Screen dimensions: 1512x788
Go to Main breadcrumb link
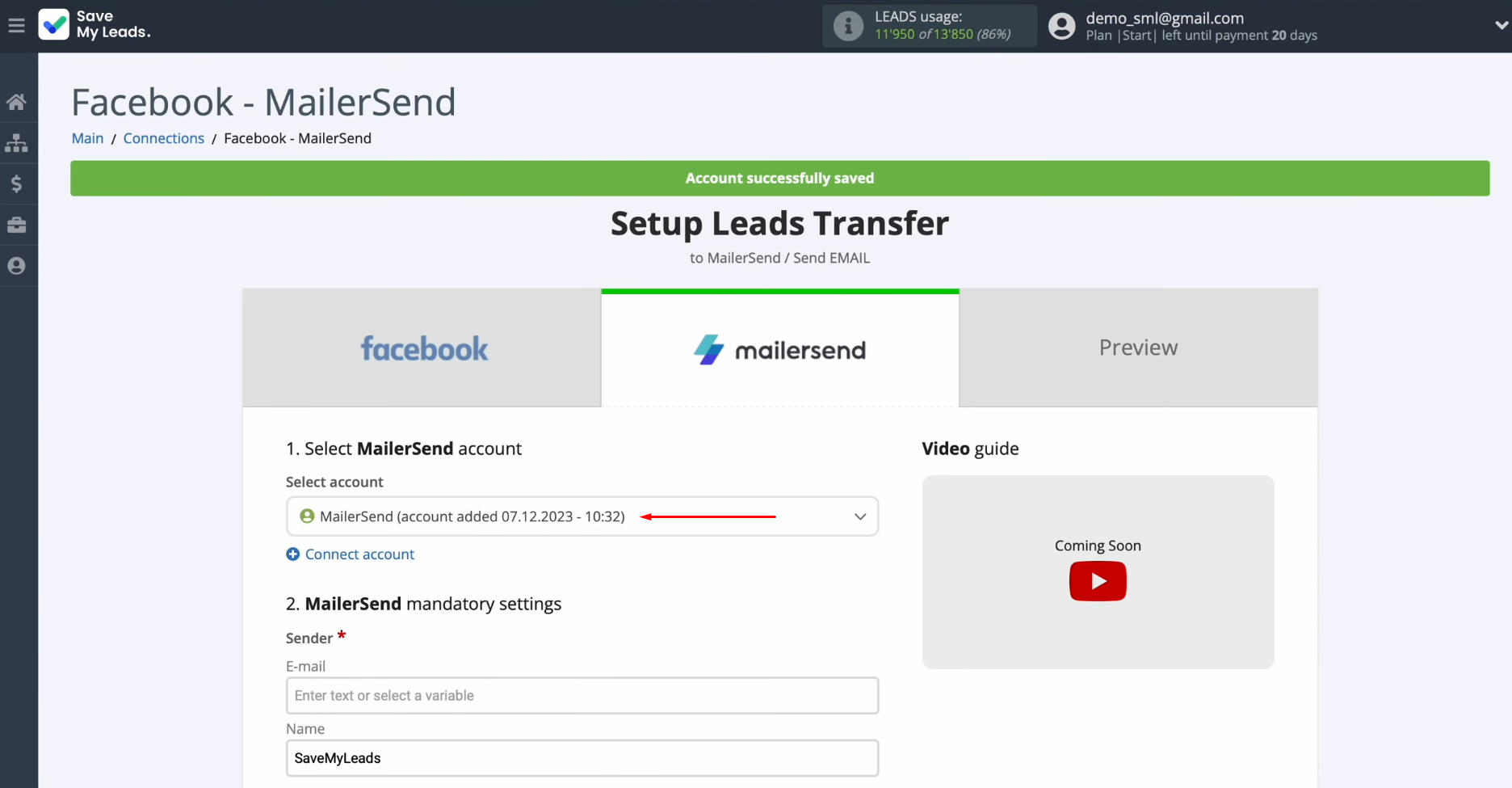point(87,138)
